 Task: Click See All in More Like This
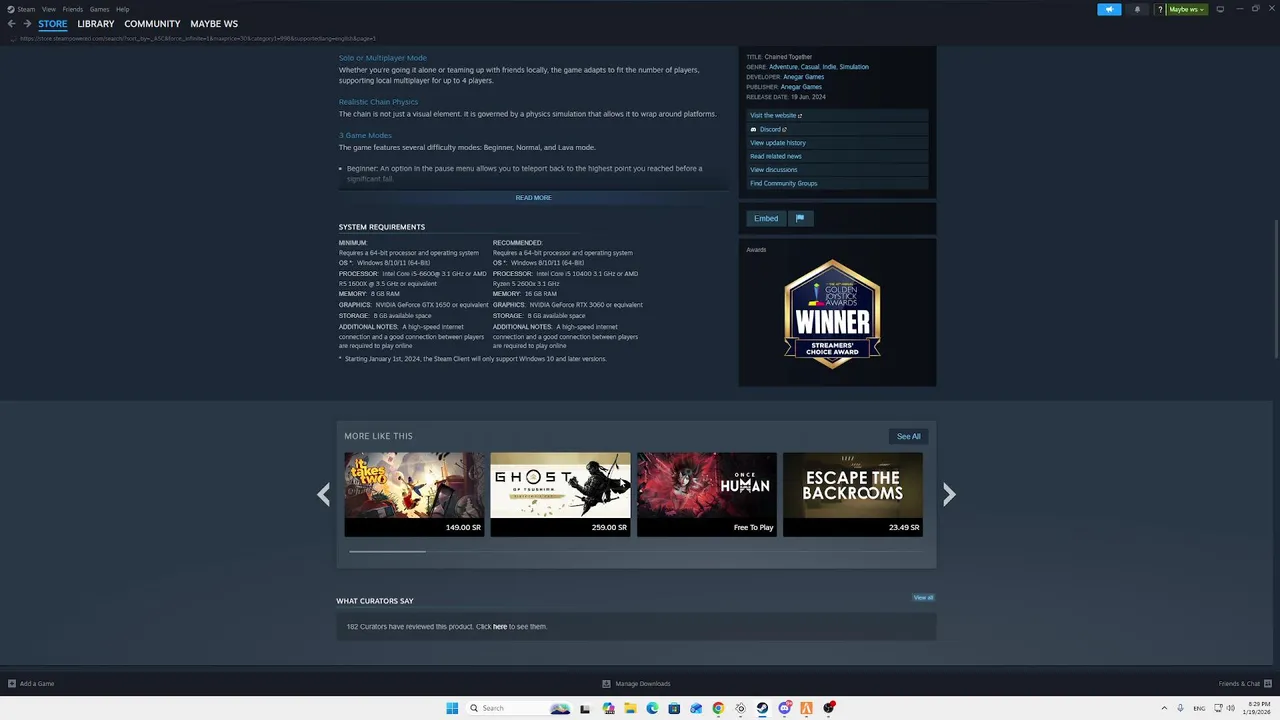click(x=908, y=436)
